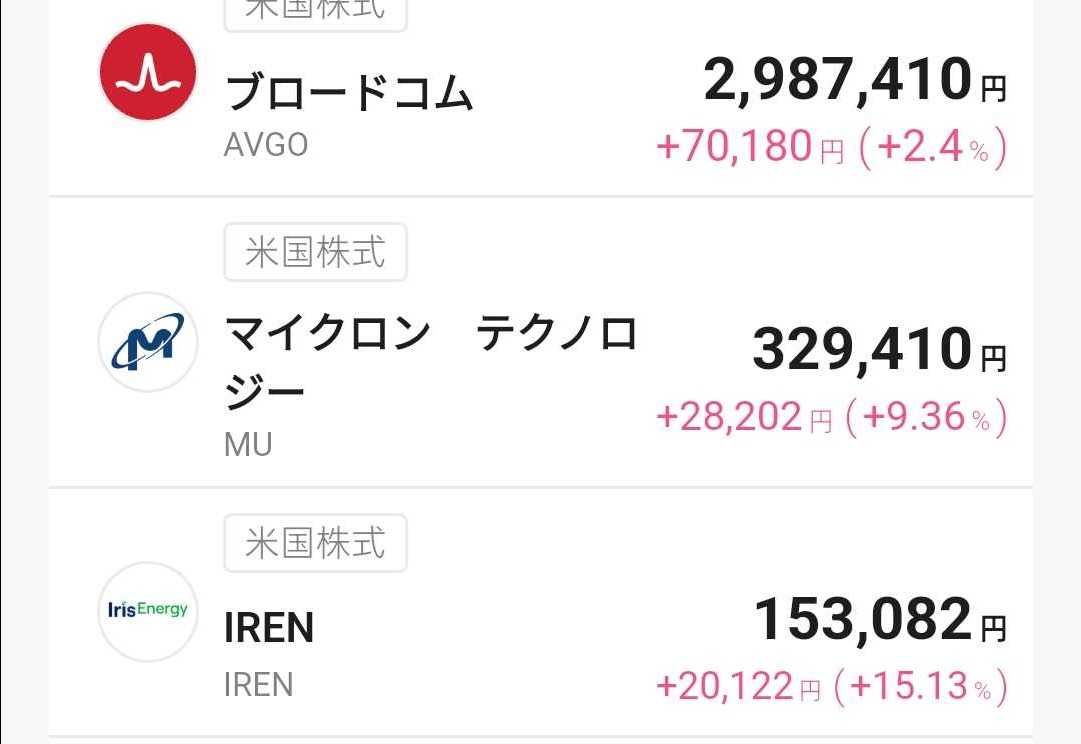Select the AVGO ticker symbol
Viewport: 1081px width, 744px height.
[266, 146]
